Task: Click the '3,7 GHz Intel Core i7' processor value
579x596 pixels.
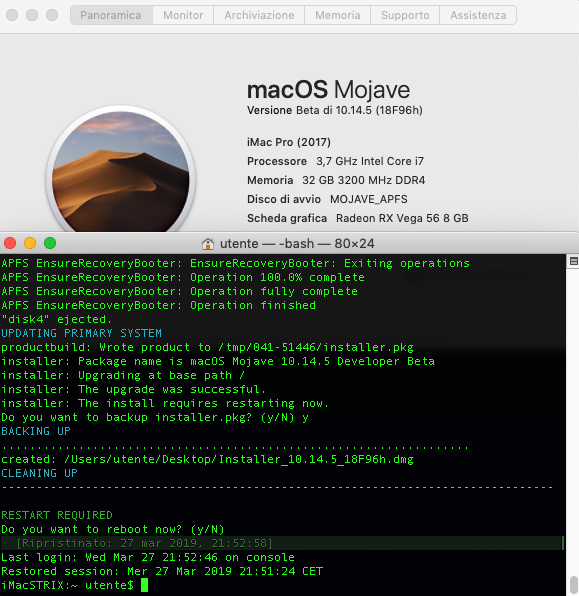Action: [370, 161]
